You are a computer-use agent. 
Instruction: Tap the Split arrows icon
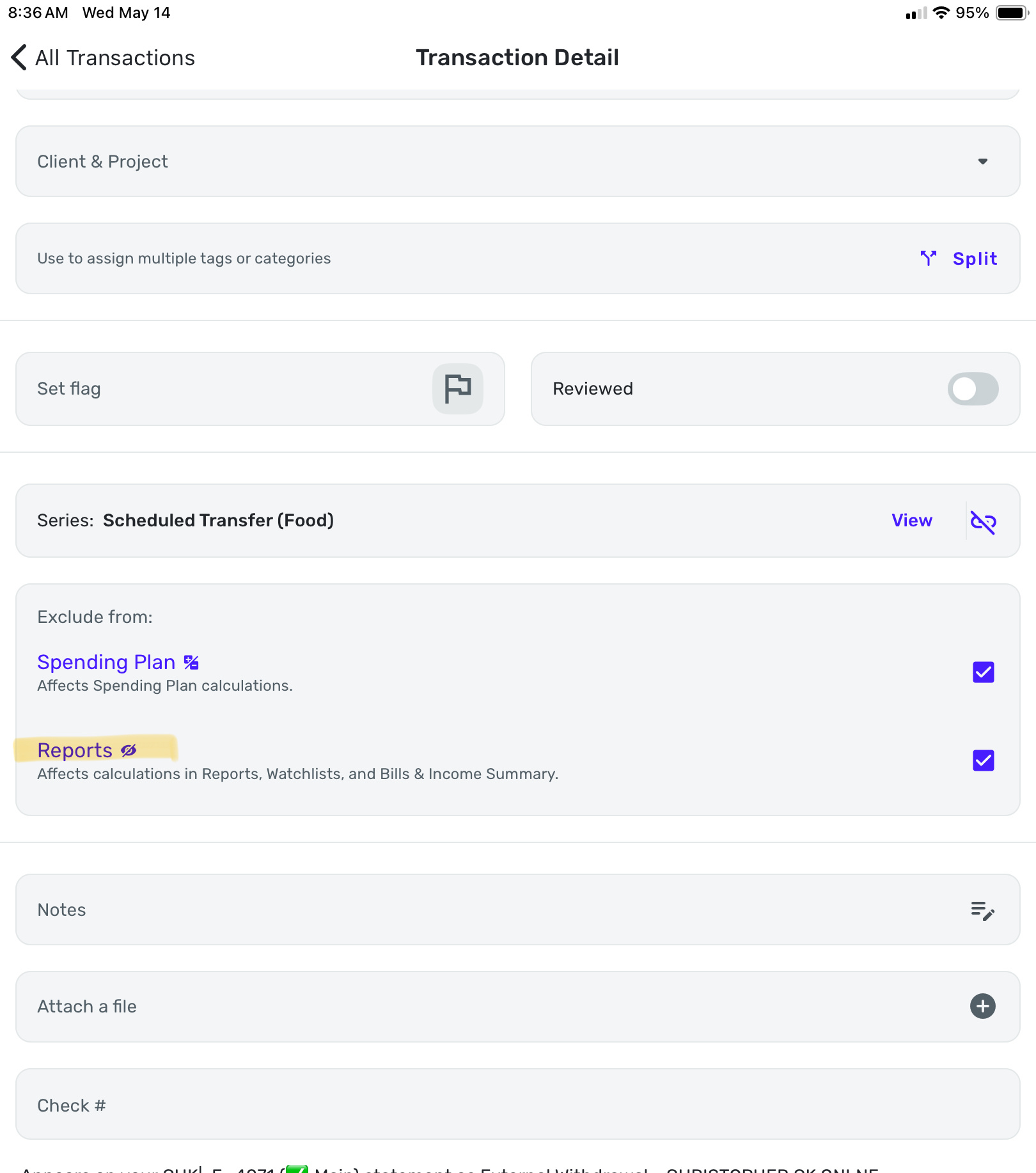(928, 258)
